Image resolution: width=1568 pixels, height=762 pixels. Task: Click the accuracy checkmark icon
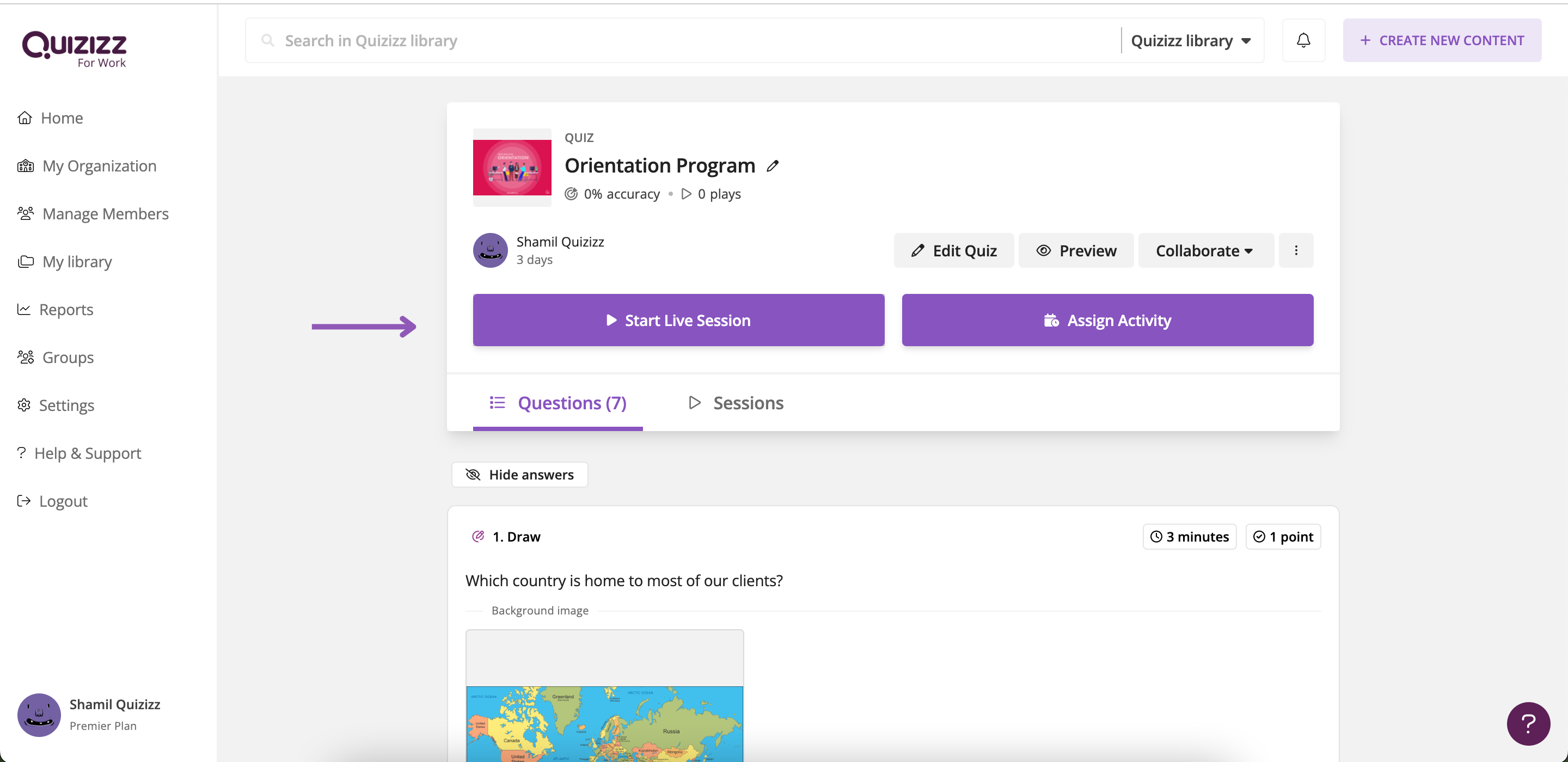pyautogui.click(x=571, y=193)
